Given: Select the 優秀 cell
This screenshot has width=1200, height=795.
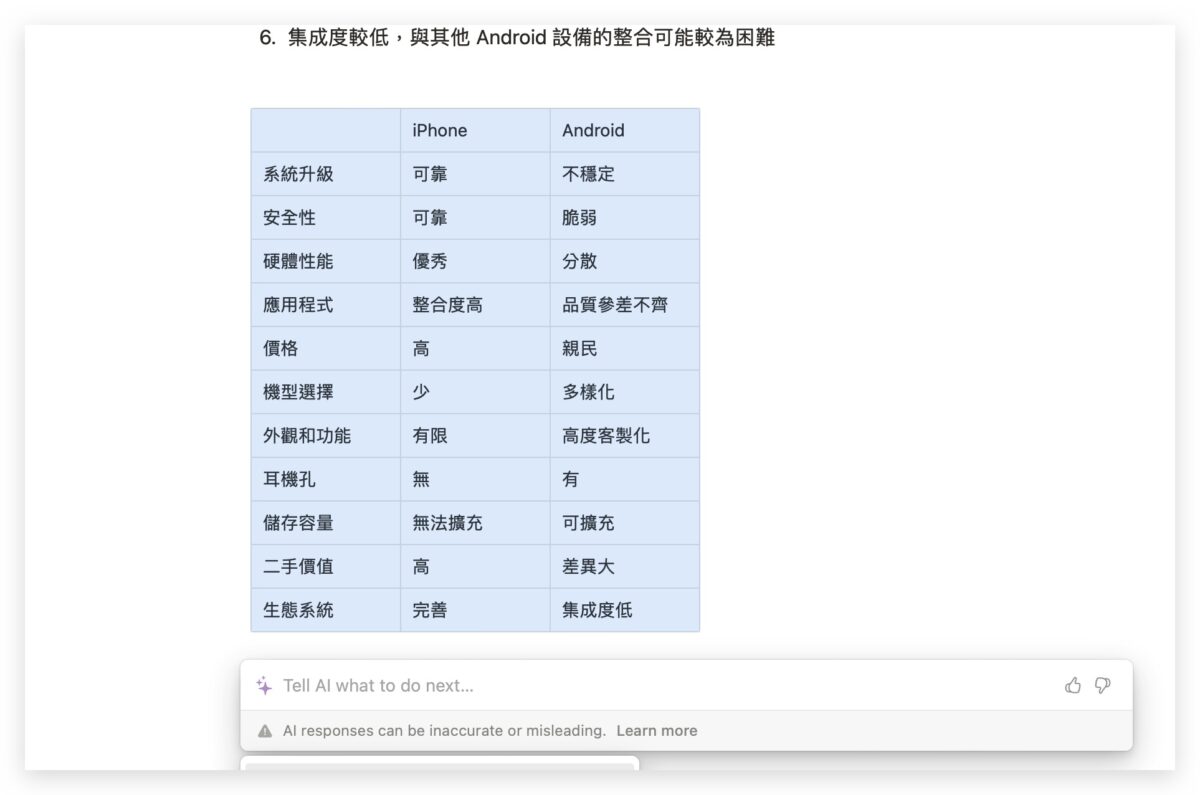Looking at the screenshot, I should click(x=475, y=261).
